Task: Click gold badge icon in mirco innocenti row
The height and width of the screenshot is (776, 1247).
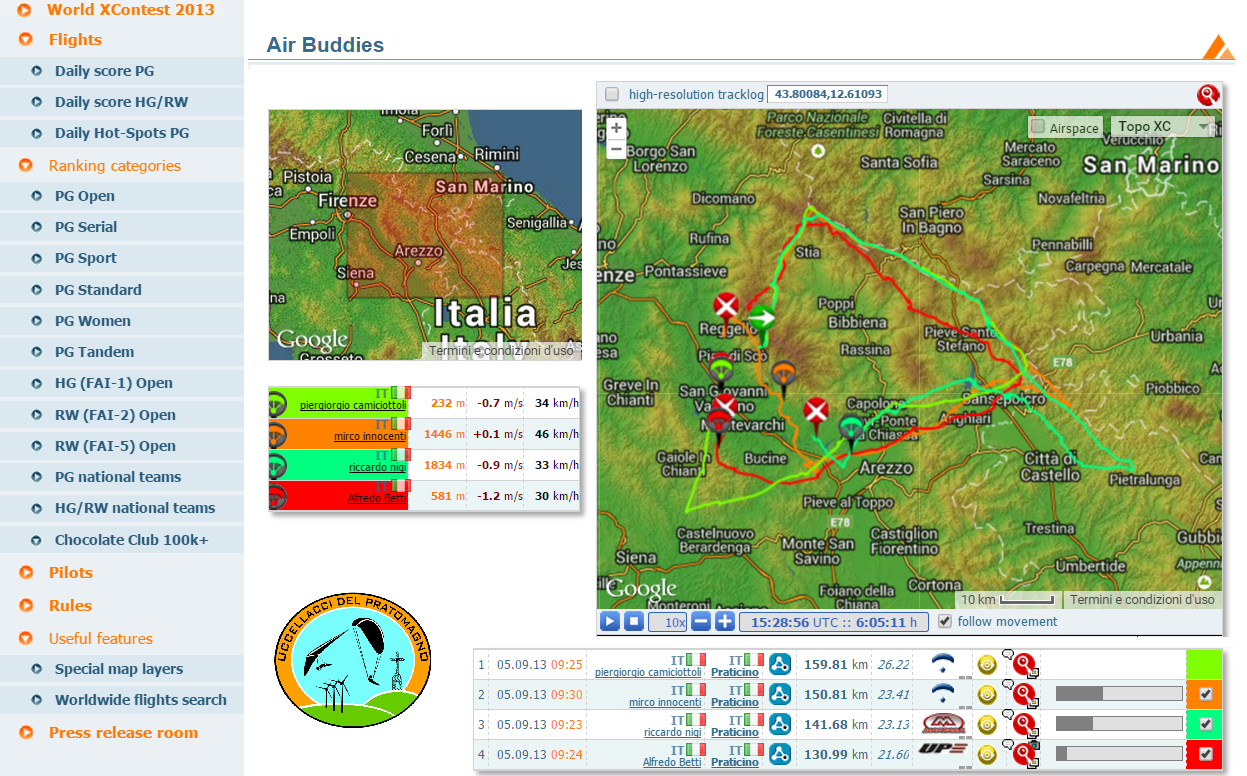Action: coord(987,694)
